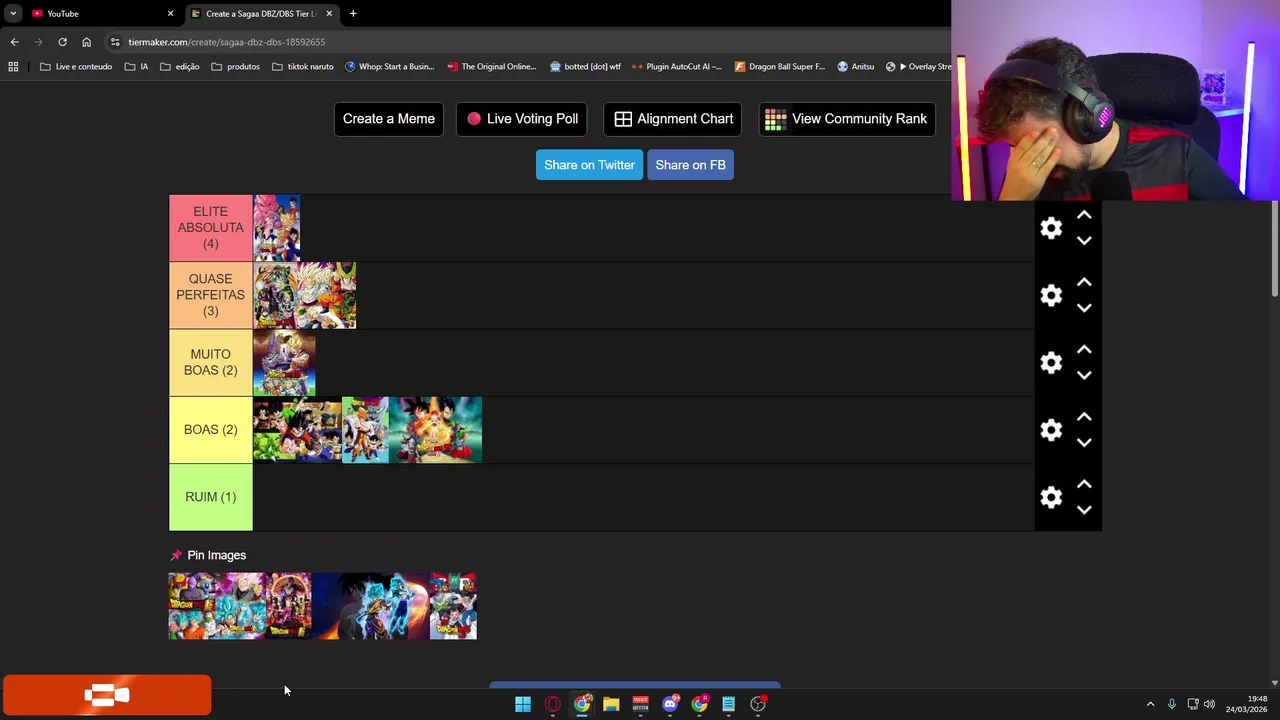Image resolution: width=1280 pixels, height=720 pixels.
Task: Move MUITO BOAS row down
Action: pyautogui.click(x=1084, y=375)
